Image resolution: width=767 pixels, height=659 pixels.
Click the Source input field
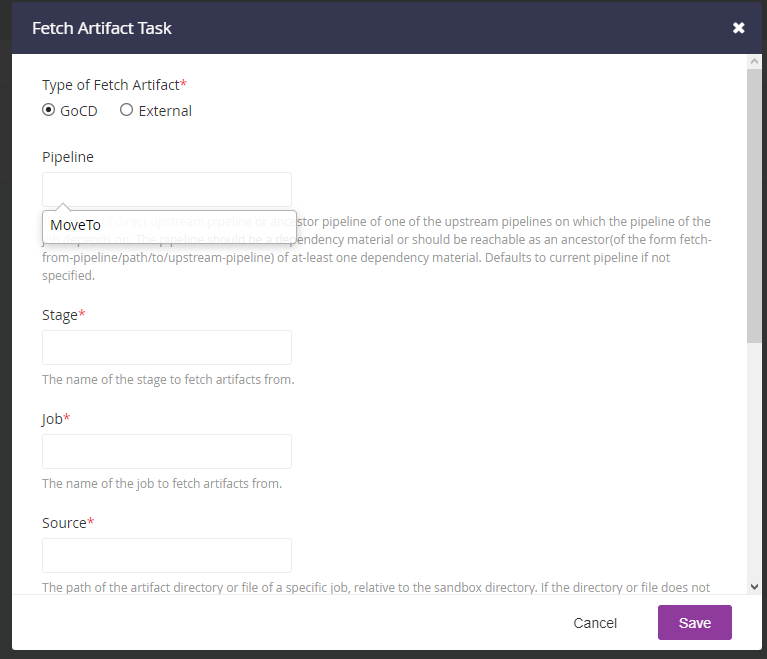point(167,556)
